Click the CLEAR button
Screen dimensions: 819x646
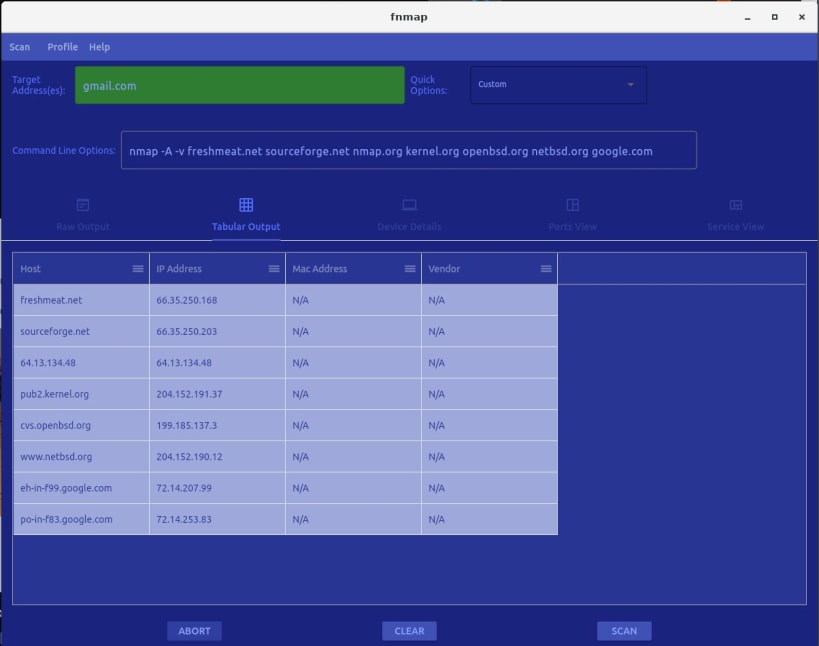coord(409,631)
